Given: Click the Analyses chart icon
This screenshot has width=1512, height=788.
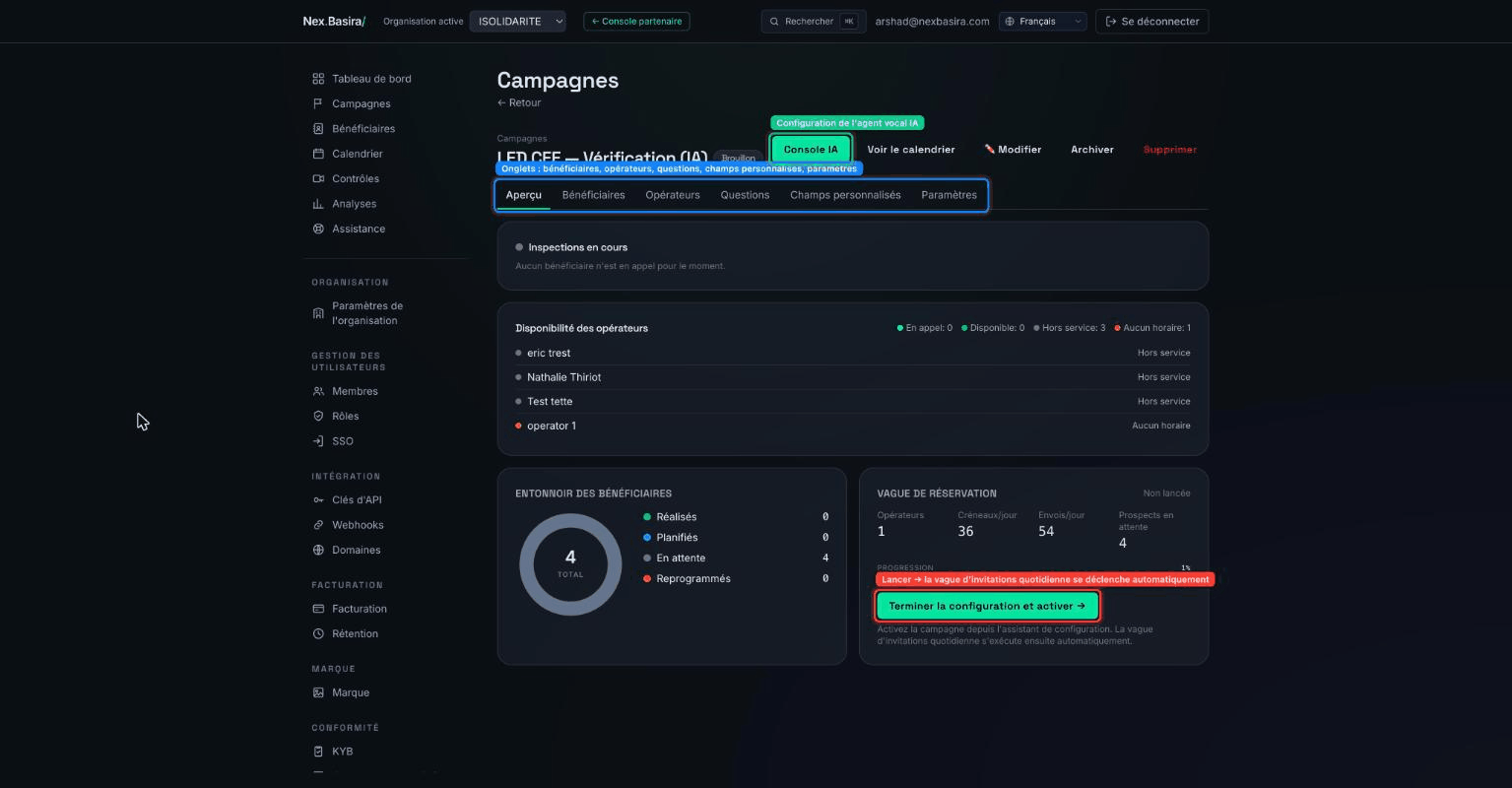Looking at the screenshot, I should click(318, 204).
